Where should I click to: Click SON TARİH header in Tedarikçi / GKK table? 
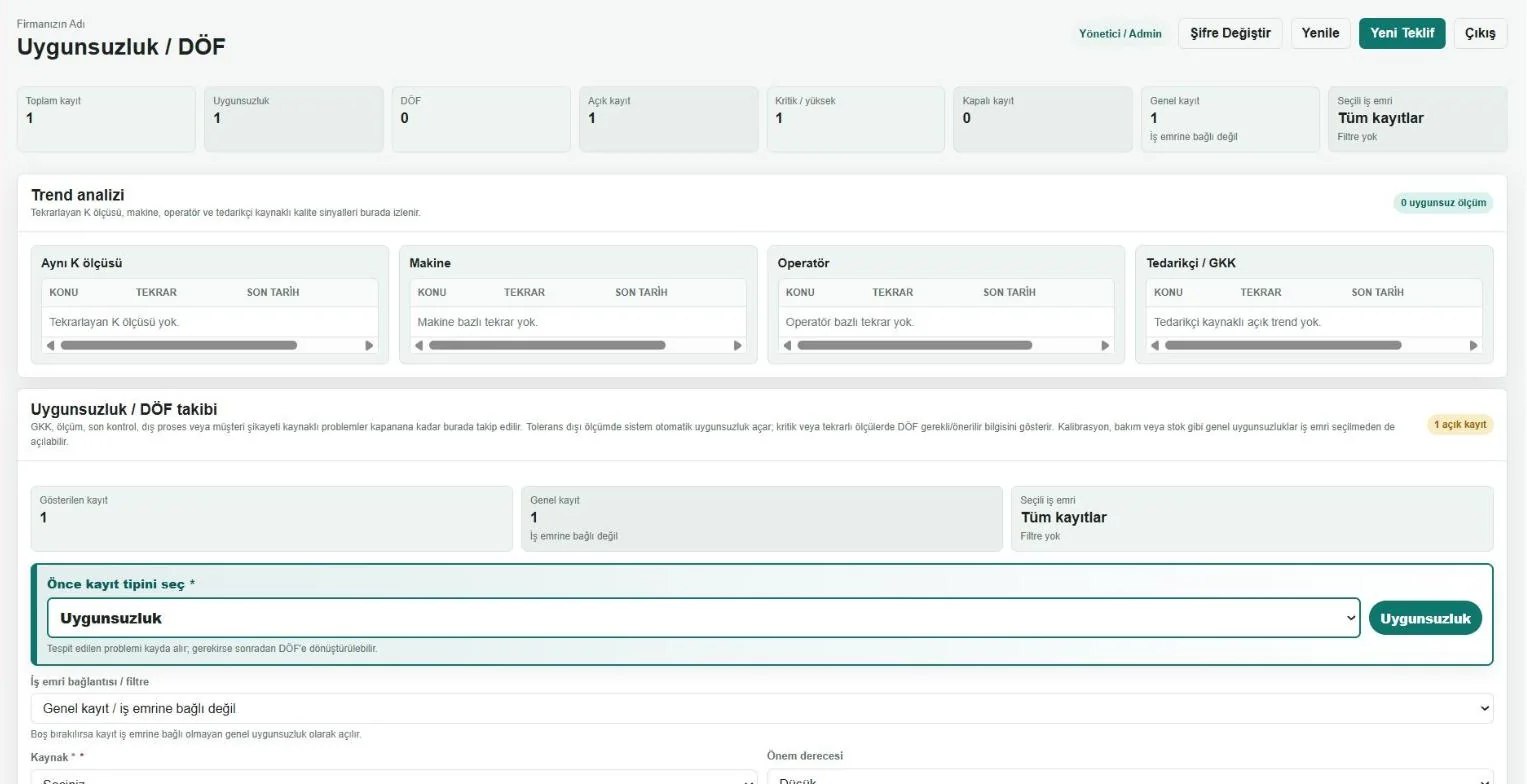pyautogui.click(x=1377, y=292)
